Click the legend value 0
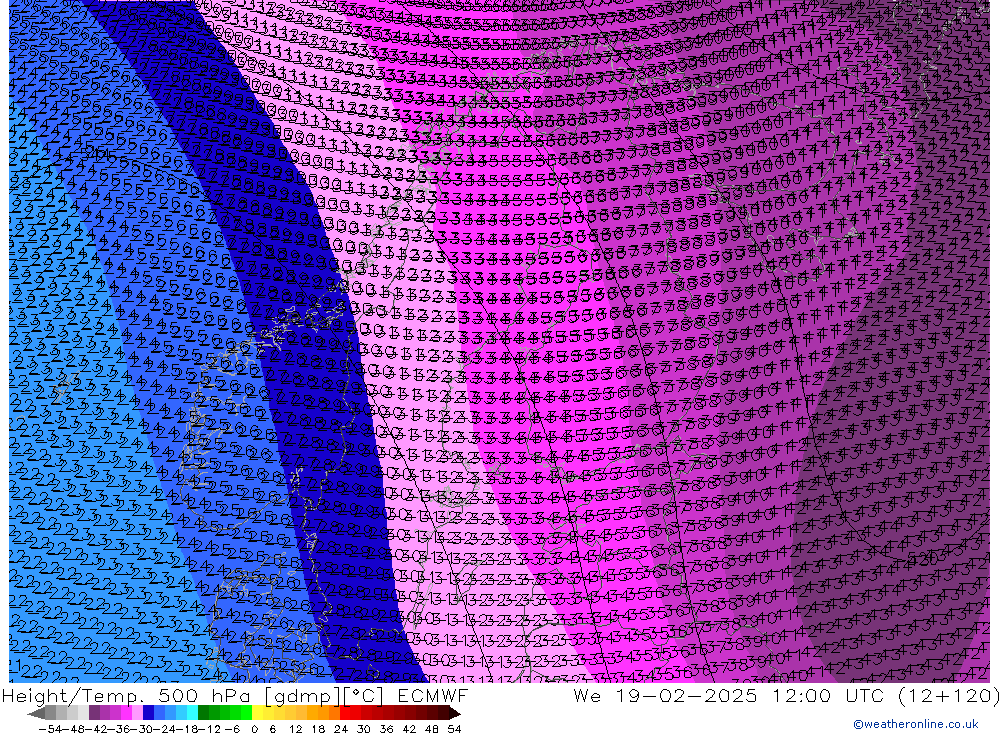Viewport: 1000px width, 733px height. (x=254, y=729)
